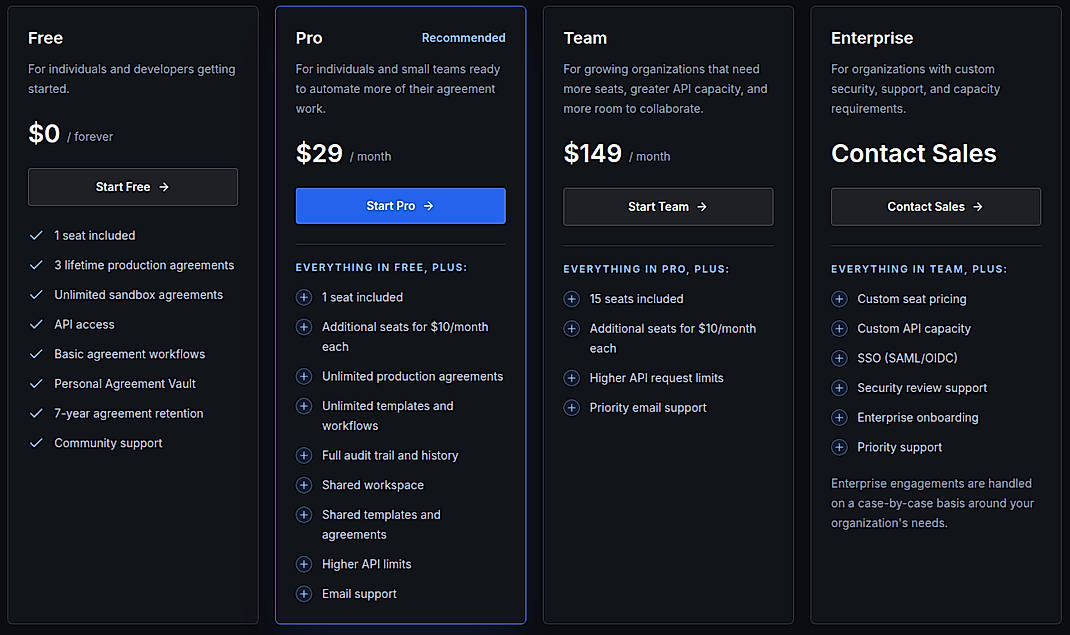Click Pro's Additional seats for $10/month text
This screenshot has width=1070, height=635.
point(405,337)
